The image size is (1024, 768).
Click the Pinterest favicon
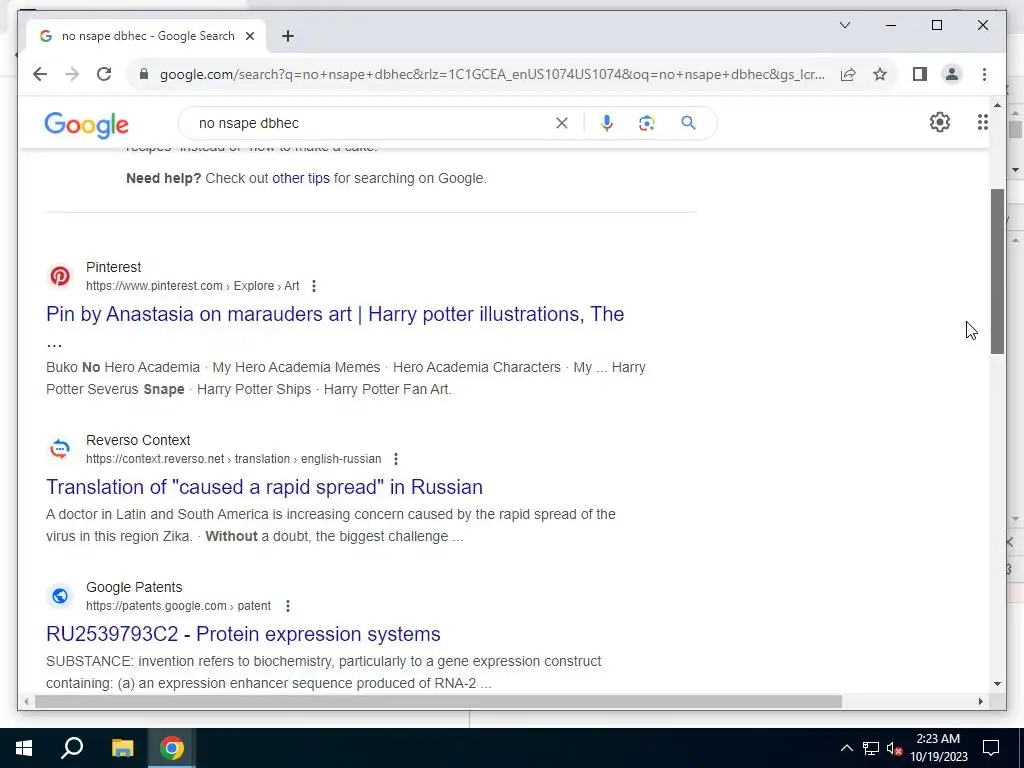[x=60, y=276]
